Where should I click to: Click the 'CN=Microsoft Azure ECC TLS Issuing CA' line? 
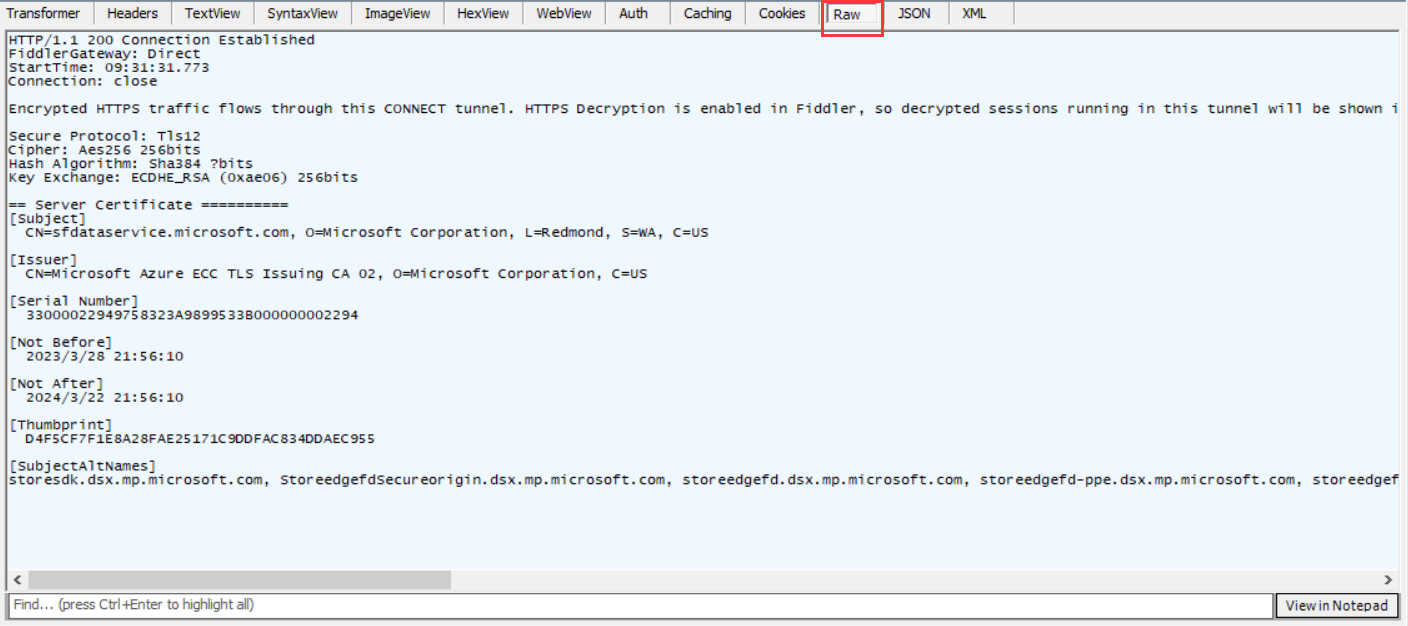coord(336,273)
